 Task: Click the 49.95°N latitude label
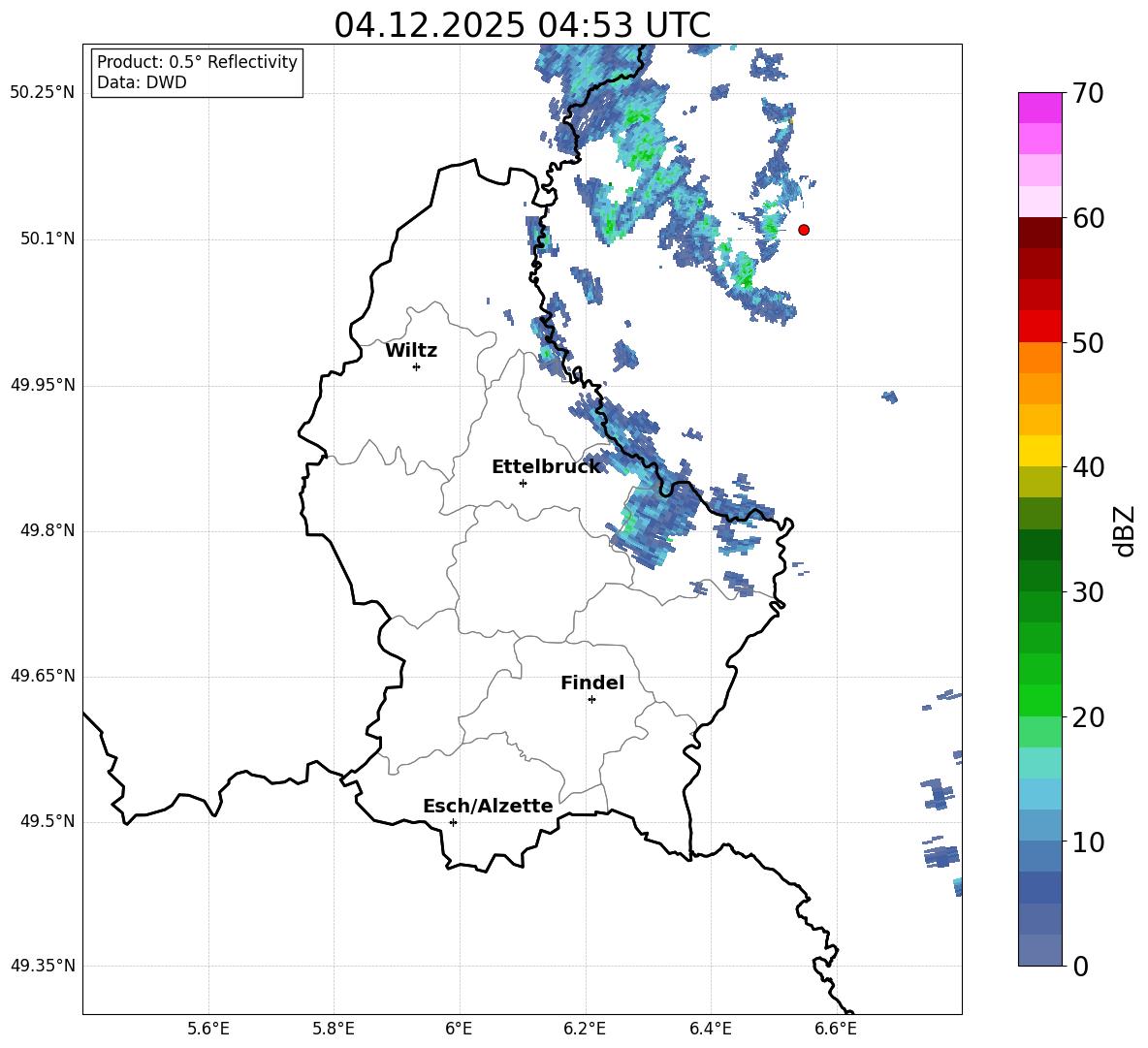(x=43, y=385)
